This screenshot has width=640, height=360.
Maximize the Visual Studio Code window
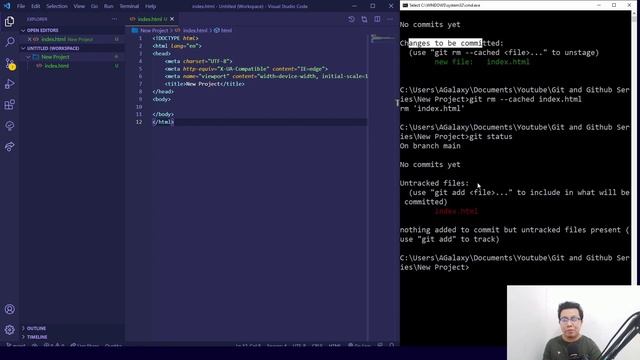(373, 6)
